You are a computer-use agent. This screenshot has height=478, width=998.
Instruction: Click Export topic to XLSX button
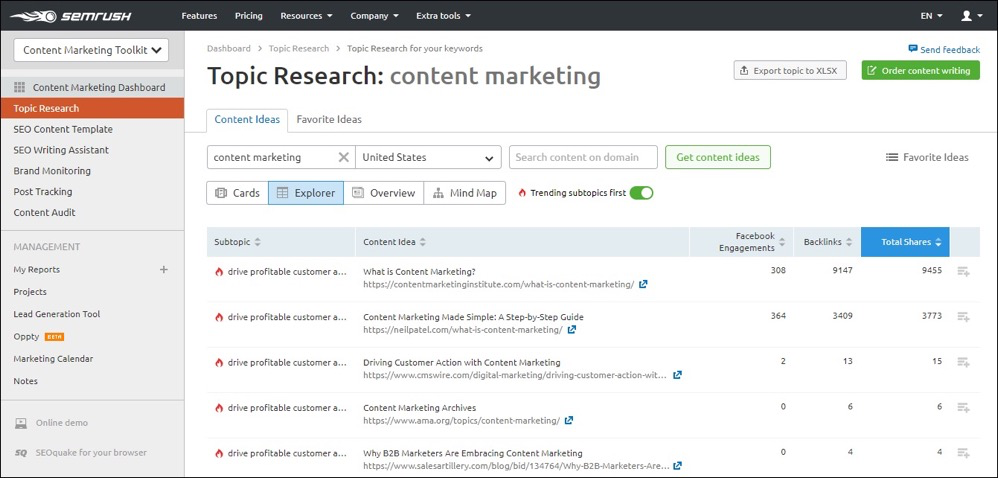click(x=791, y=71)
